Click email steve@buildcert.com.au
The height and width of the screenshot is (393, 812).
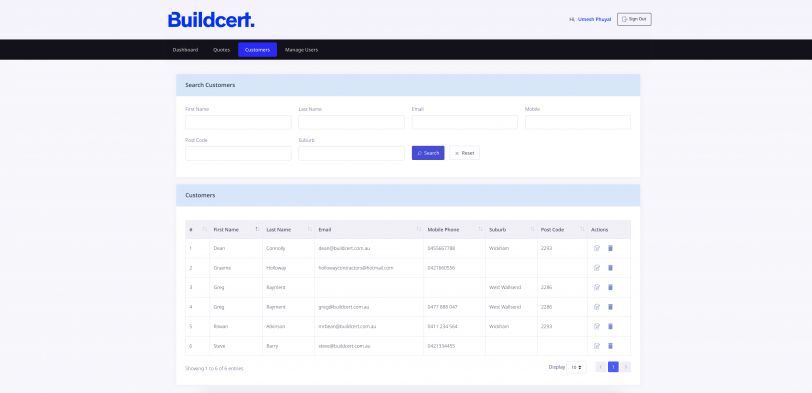click(344, 346)
